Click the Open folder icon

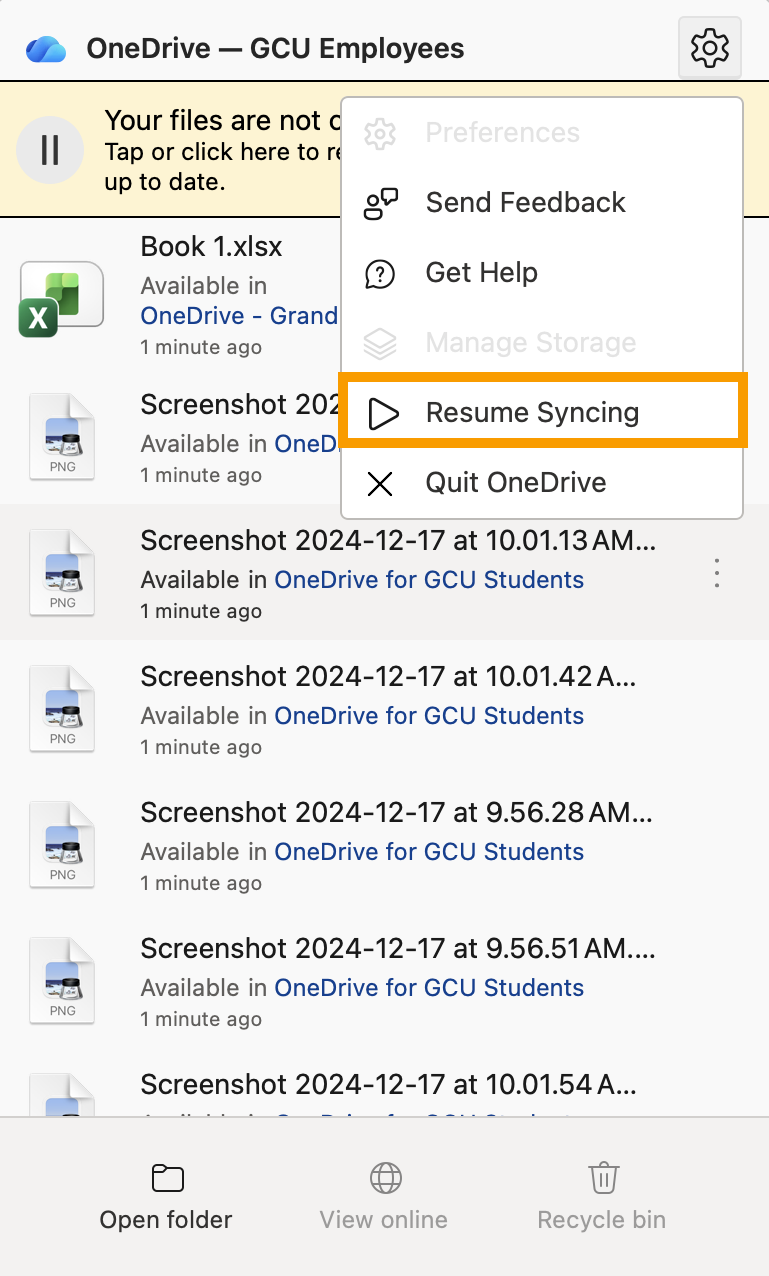[167, 1178]
